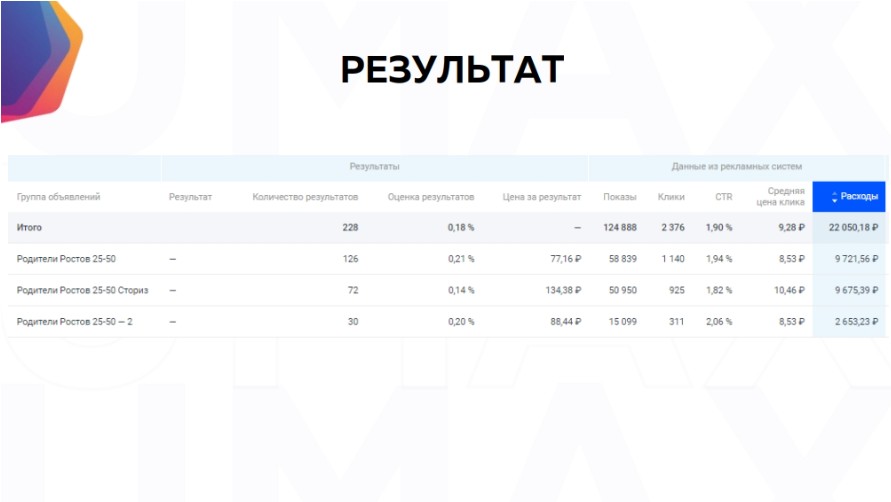Image resolution: width=891 pixels, height=502 pixels.
Task: Click the Оценка результатов column header
Action: click(x=430, y=197)
